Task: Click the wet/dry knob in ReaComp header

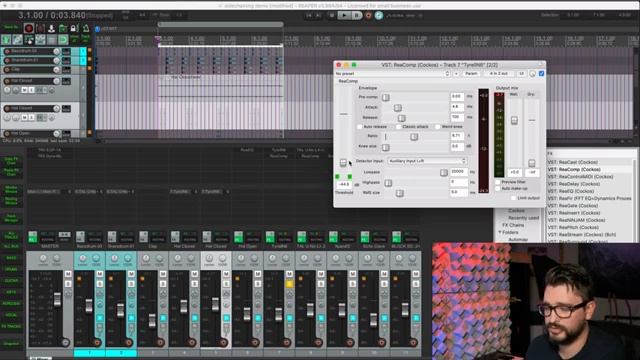Action: pyautogui.click(x=532, y=74)
